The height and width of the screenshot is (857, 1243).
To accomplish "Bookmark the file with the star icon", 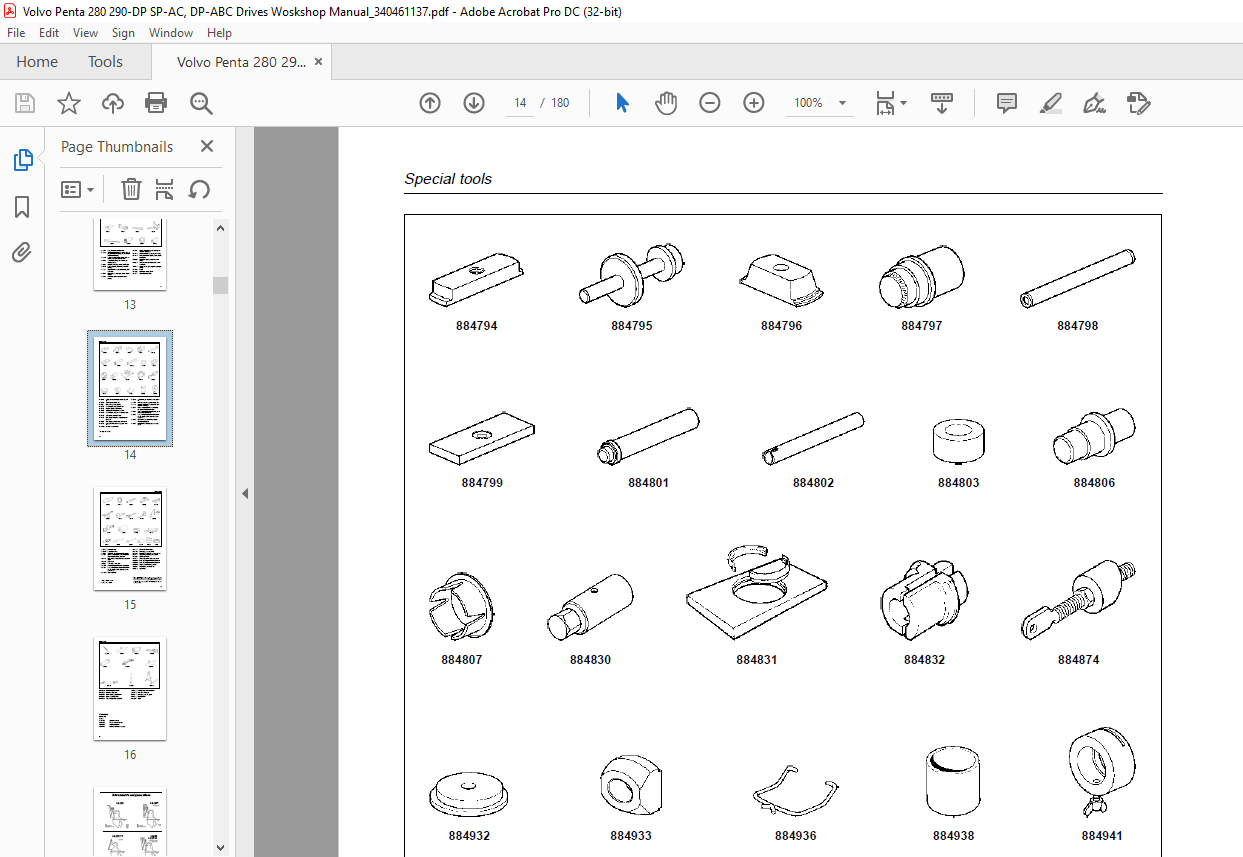I will (69, 103).
